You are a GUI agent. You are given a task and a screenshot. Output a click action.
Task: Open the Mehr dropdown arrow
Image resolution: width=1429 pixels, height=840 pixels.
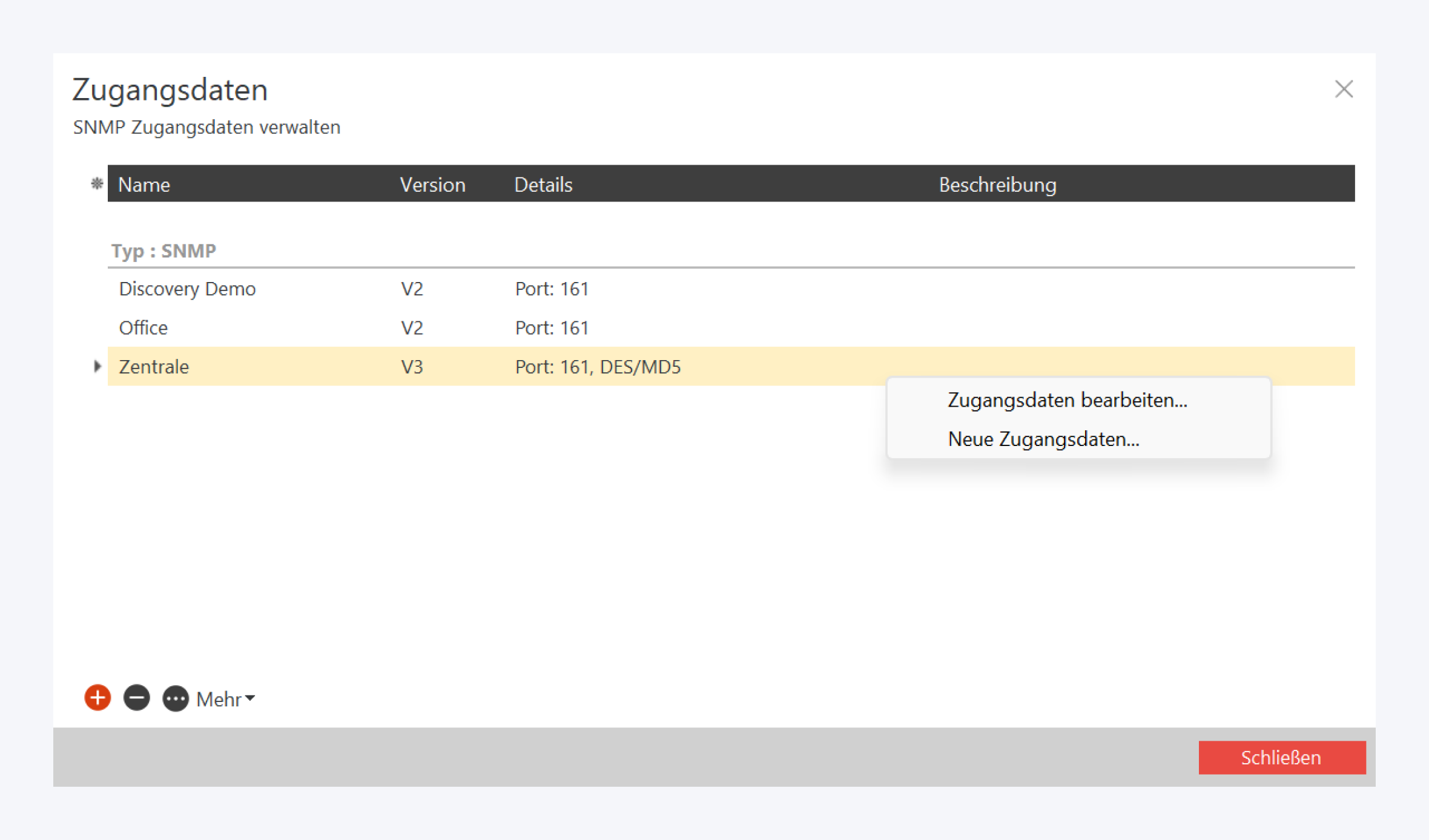(x=251, y=698)
